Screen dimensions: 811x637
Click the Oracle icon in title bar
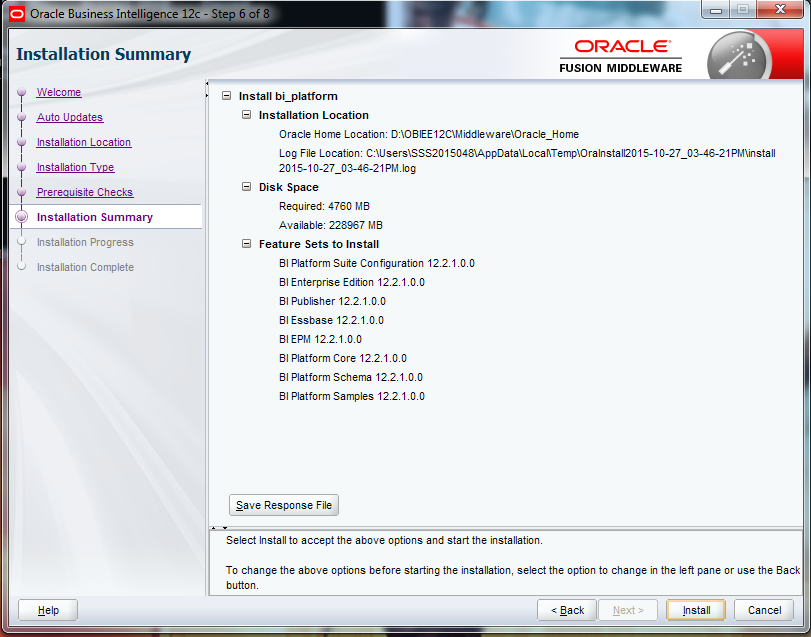click(17, 13)
